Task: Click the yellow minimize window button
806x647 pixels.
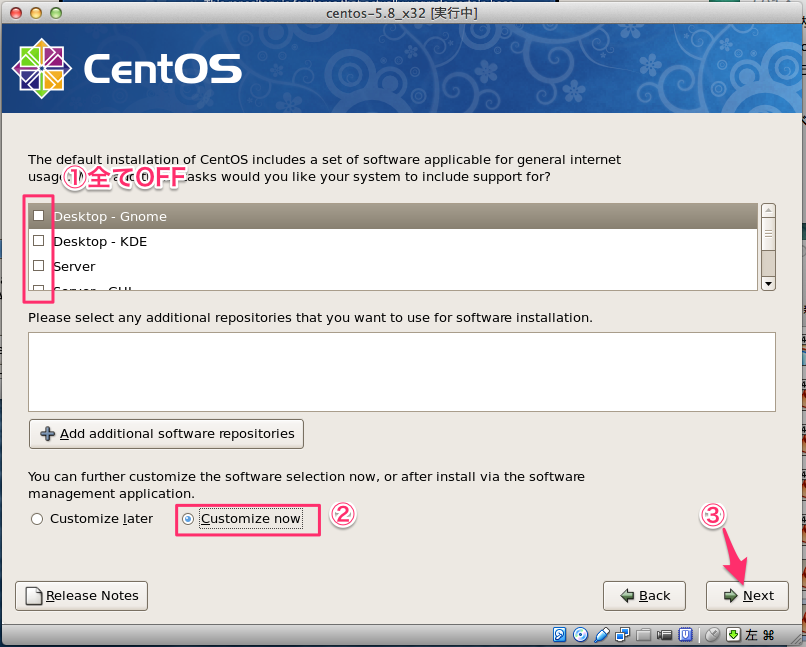Action: pos(36,13)
